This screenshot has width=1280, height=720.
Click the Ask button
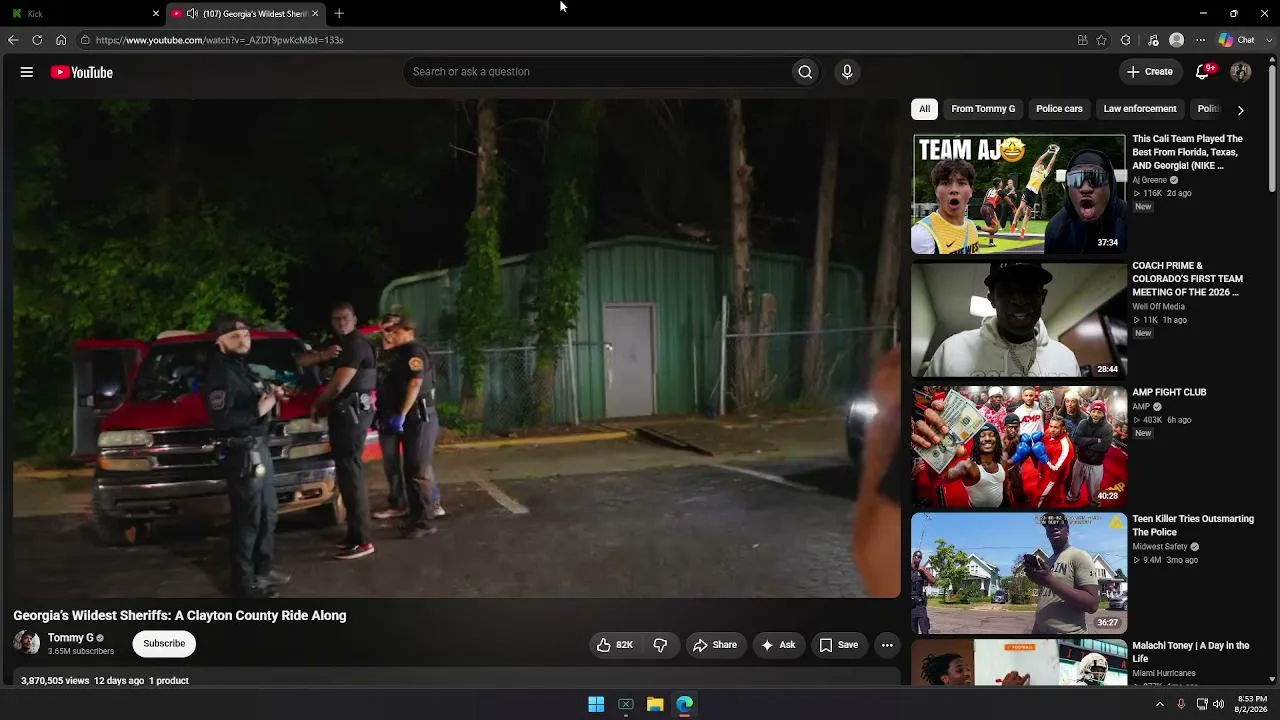click(778, 645)
